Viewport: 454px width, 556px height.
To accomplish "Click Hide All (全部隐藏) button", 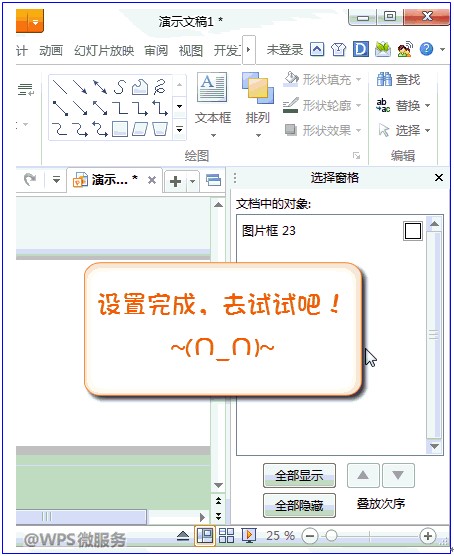I will tap(299, 505).
